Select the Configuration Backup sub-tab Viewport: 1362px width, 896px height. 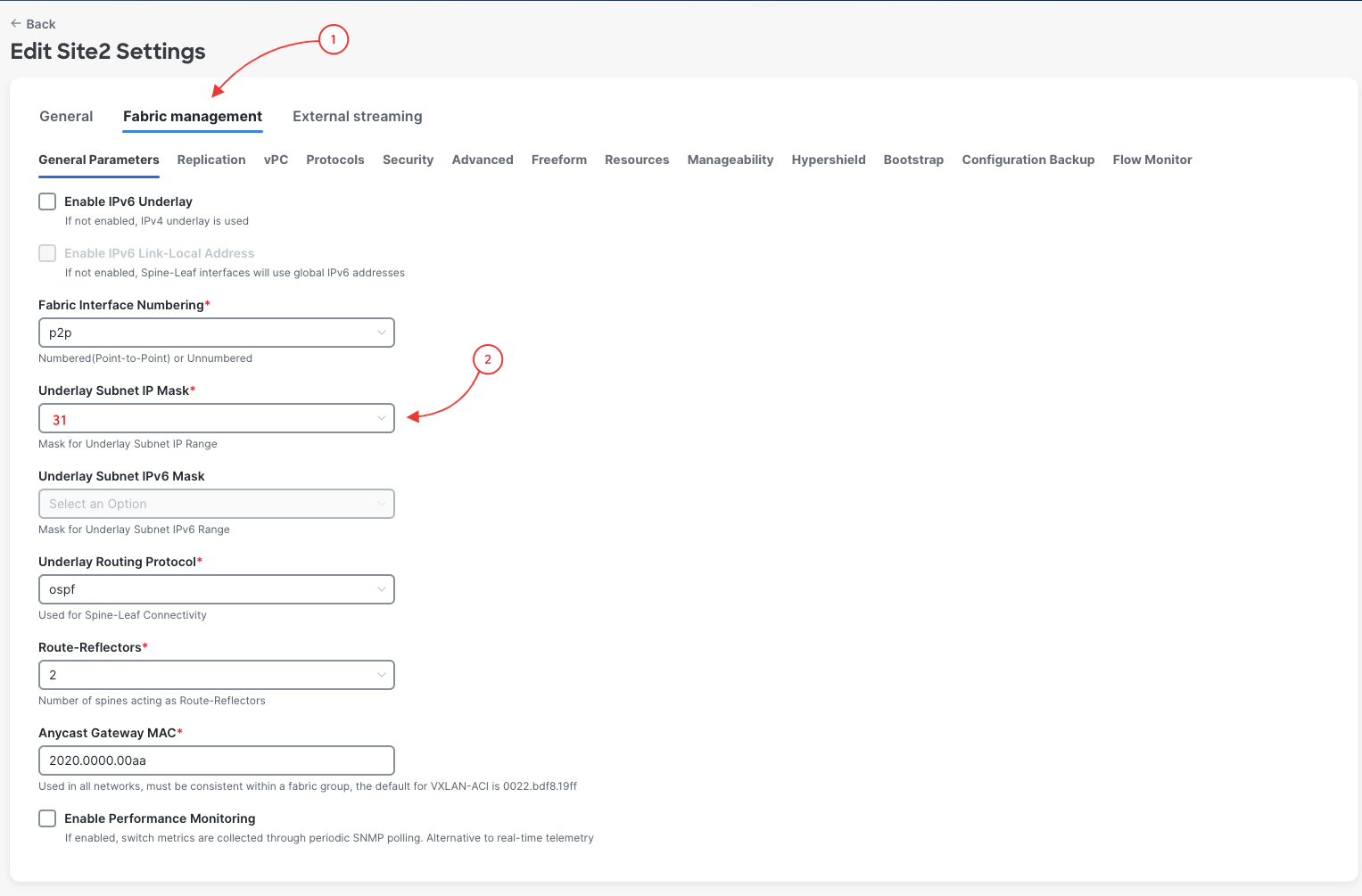click(1028, 160)
